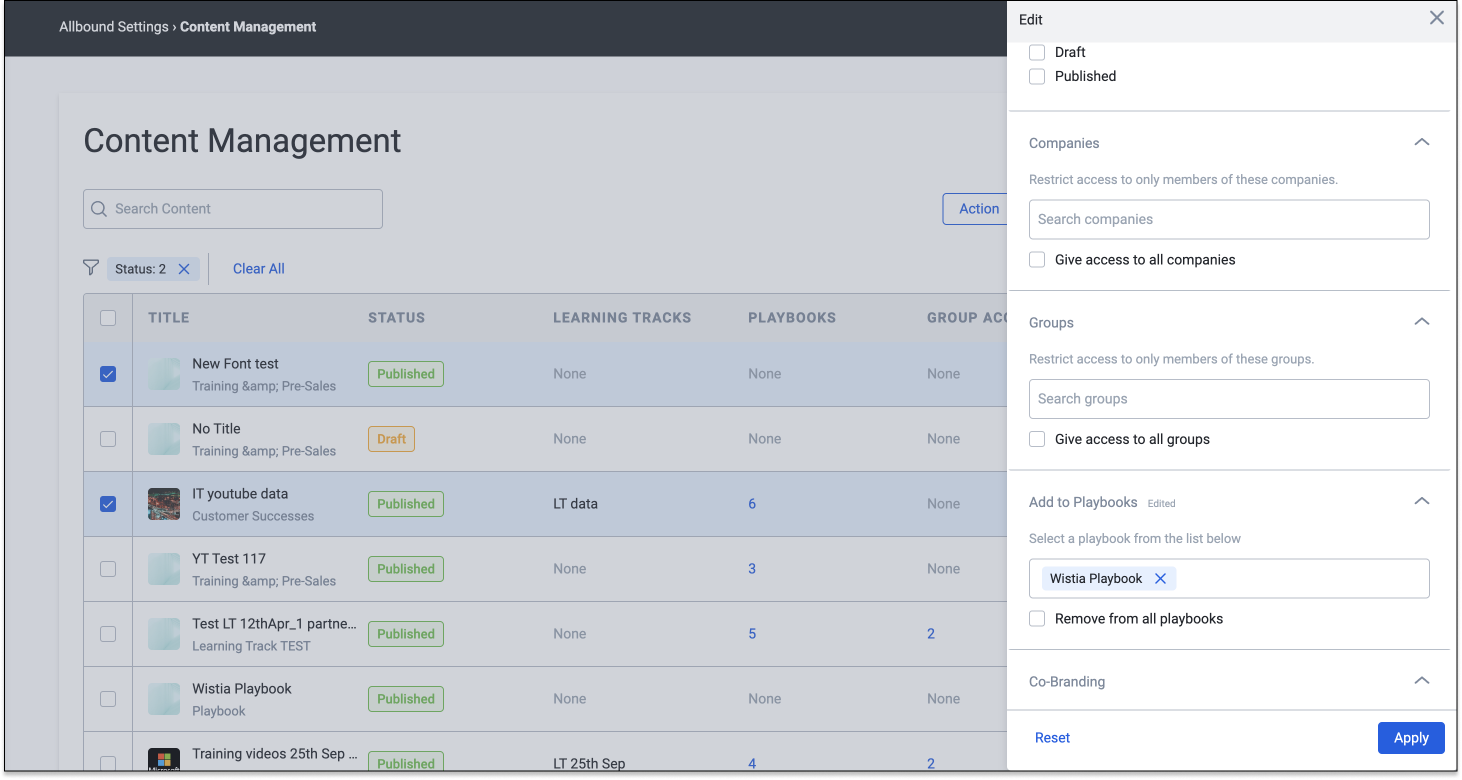Click the Apply button
Screen dimensions: 1462x780
(1411, 738)
